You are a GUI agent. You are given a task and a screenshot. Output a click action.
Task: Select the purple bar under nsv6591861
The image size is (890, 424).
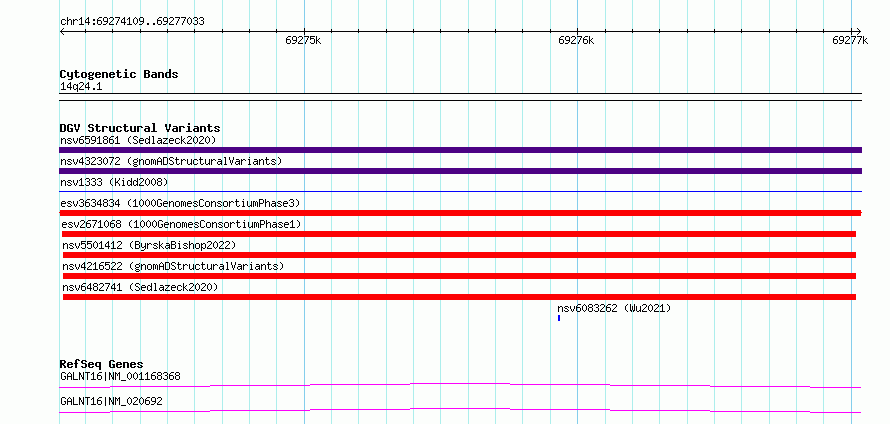click(460, 150)
